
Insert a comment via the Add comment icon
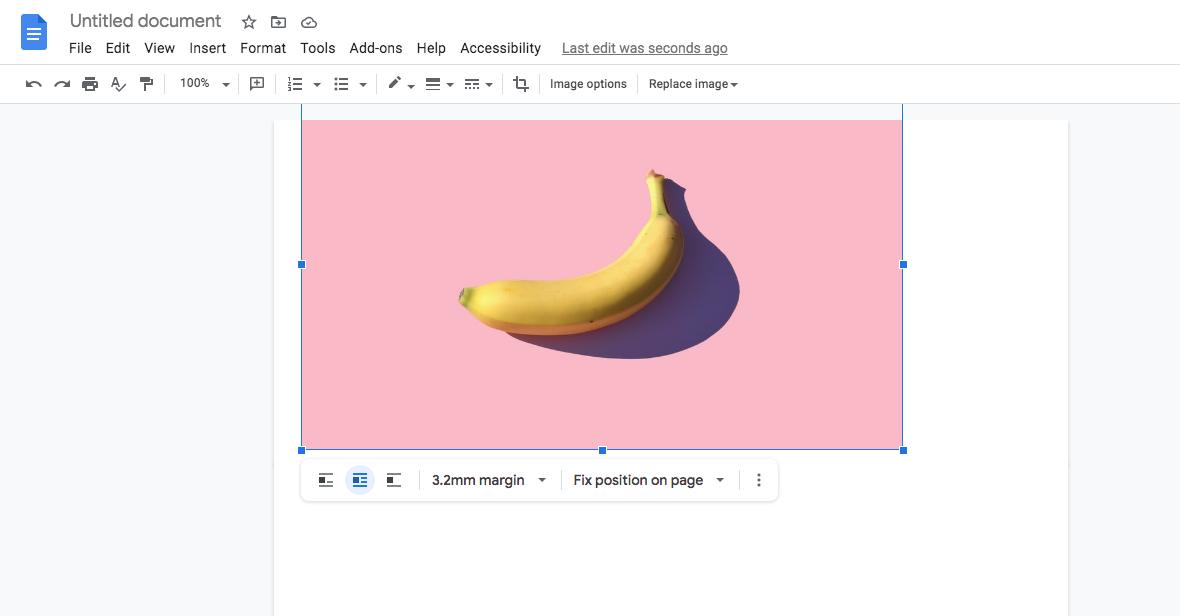click(256, 84)
